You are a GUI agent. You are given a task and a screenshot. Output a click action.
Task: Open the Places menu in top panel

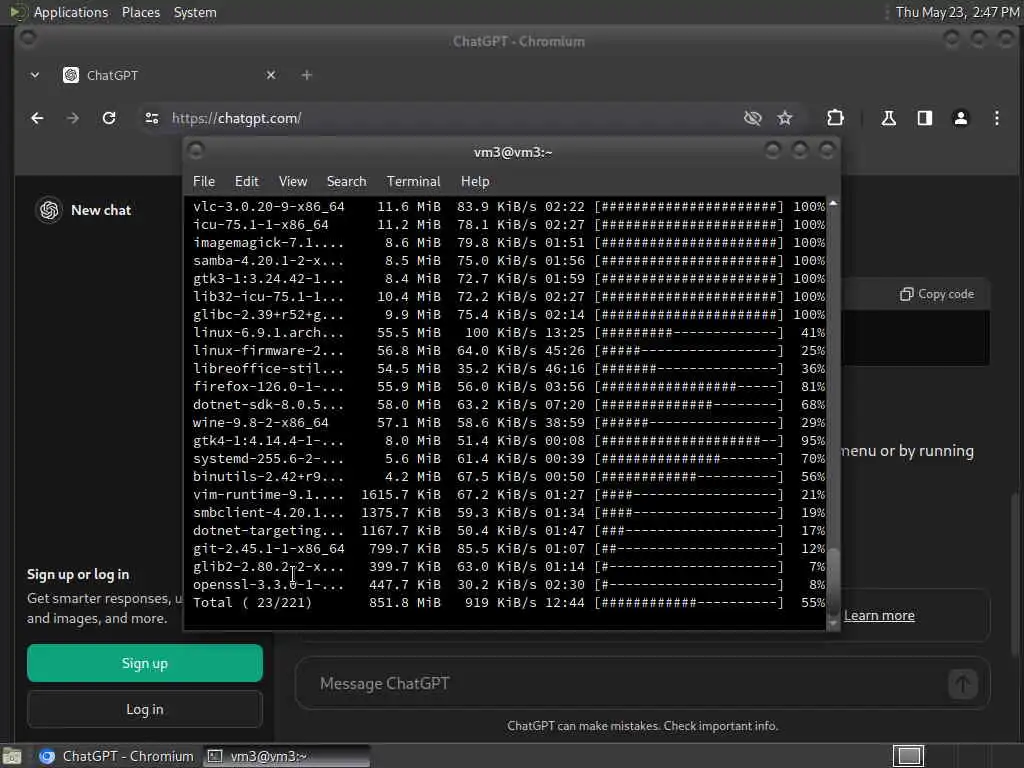pos(140,12)
